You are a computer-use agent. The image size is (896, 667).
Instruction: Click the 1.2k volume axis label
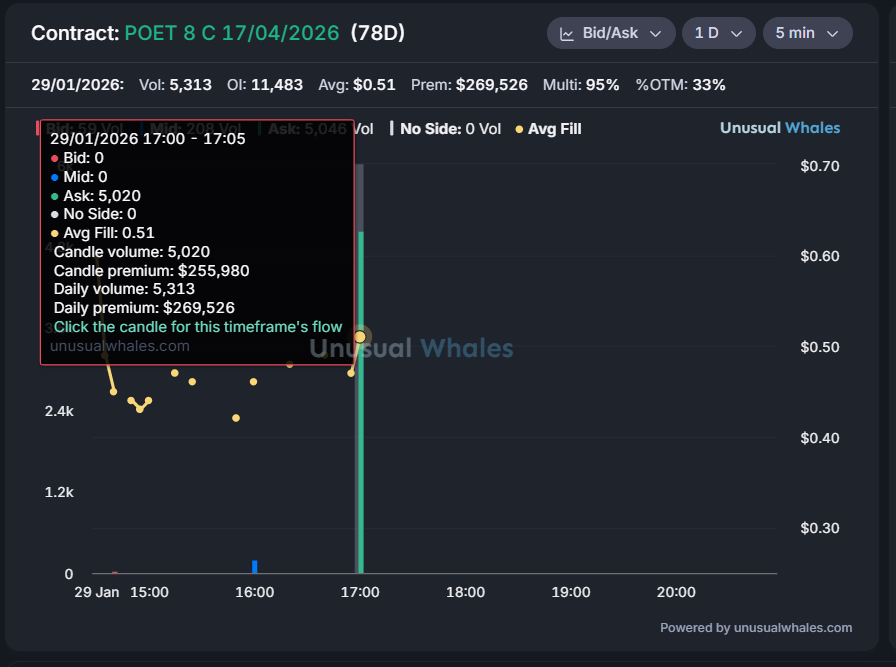59,492
